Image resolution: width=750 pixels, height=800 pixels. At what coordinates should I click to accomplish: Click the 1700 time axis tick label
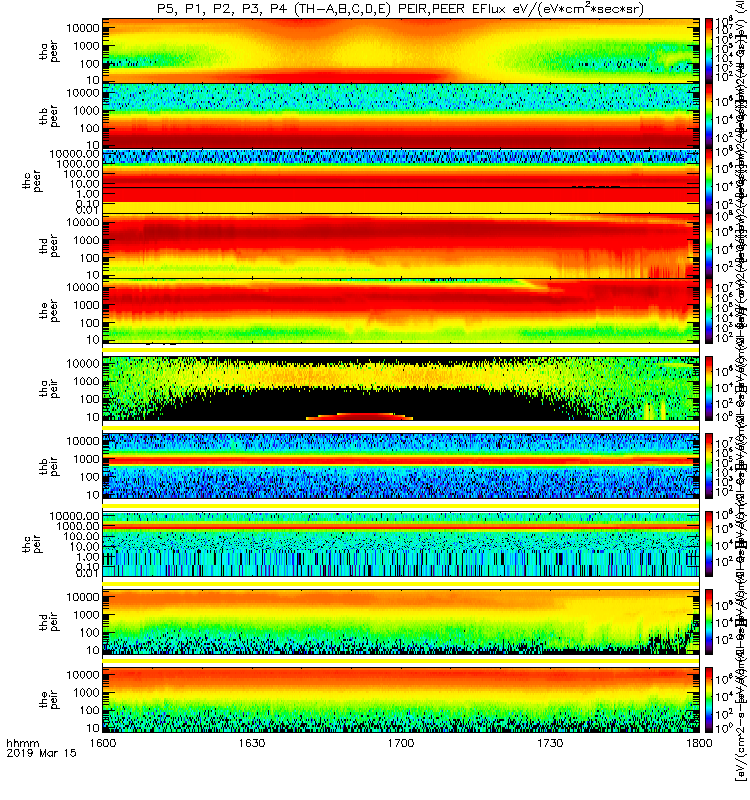click(401, 743)
